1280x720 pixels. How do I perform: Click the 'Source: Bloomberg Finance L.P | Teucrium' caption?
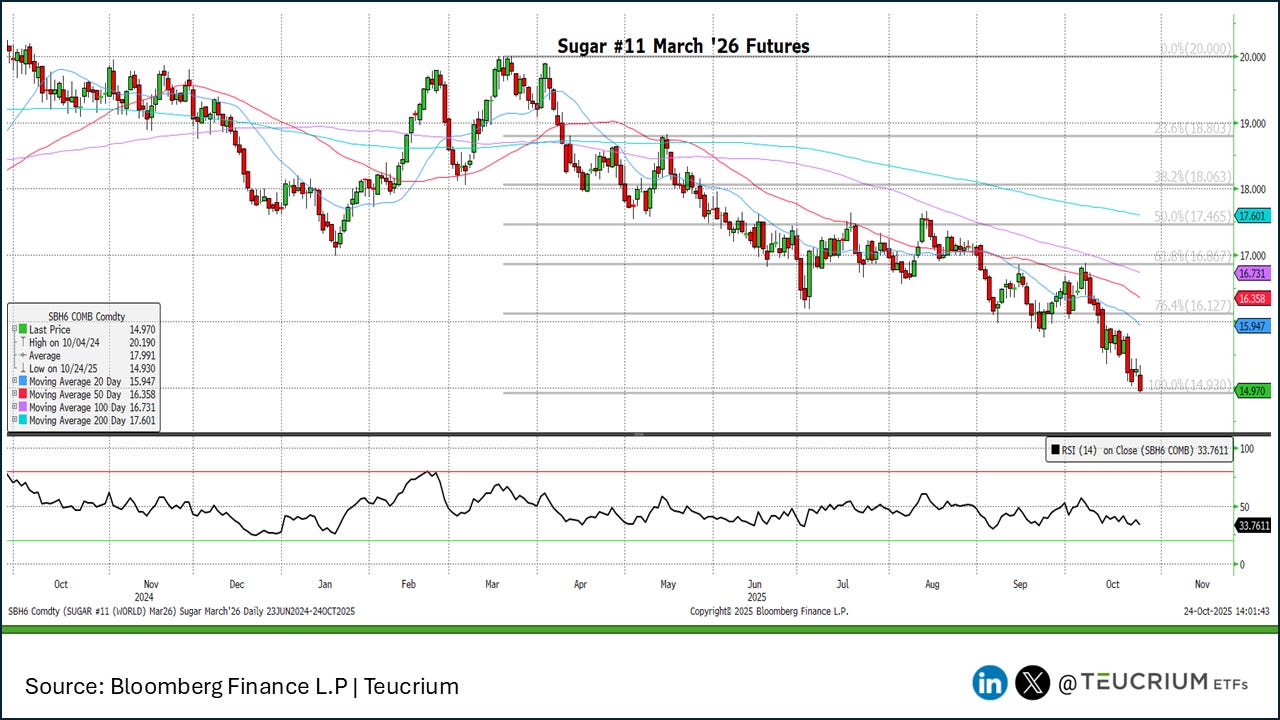[242, 687]
